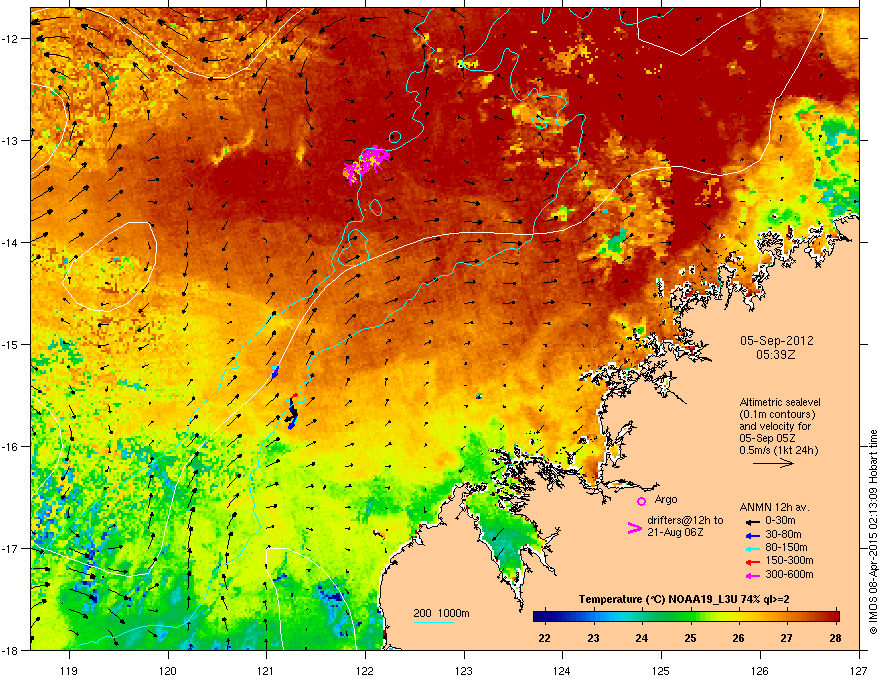The image size is (880, 680).
Task: Click the longitude axis label "119"
Action: coord(69,670)
